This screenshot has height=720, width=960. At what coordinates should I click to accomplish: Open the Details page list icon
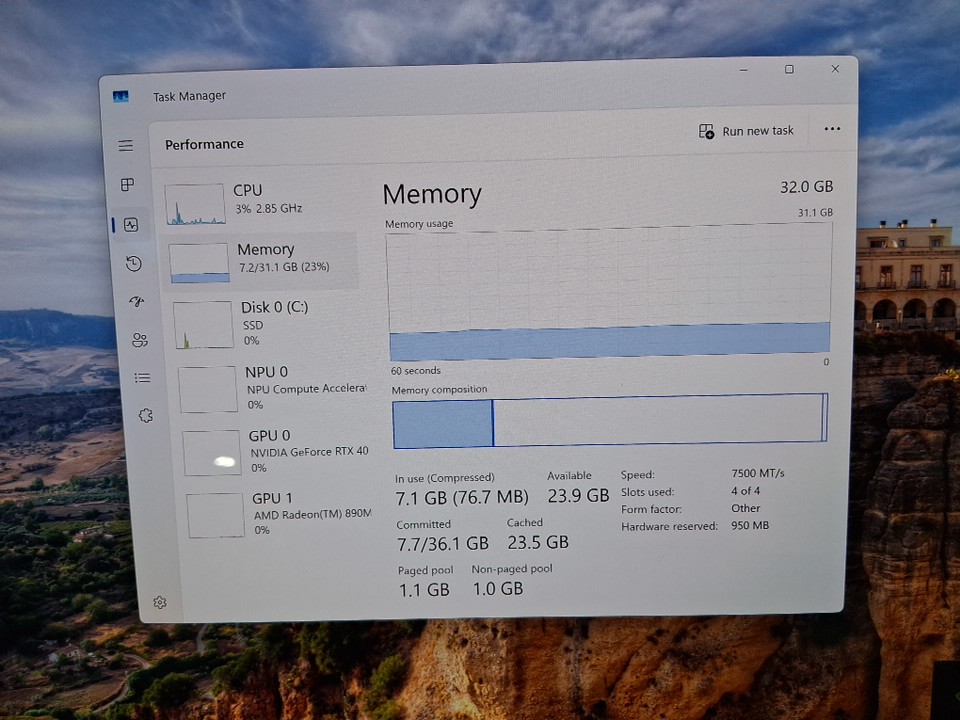pyautogui.click(x=143, y=378)
